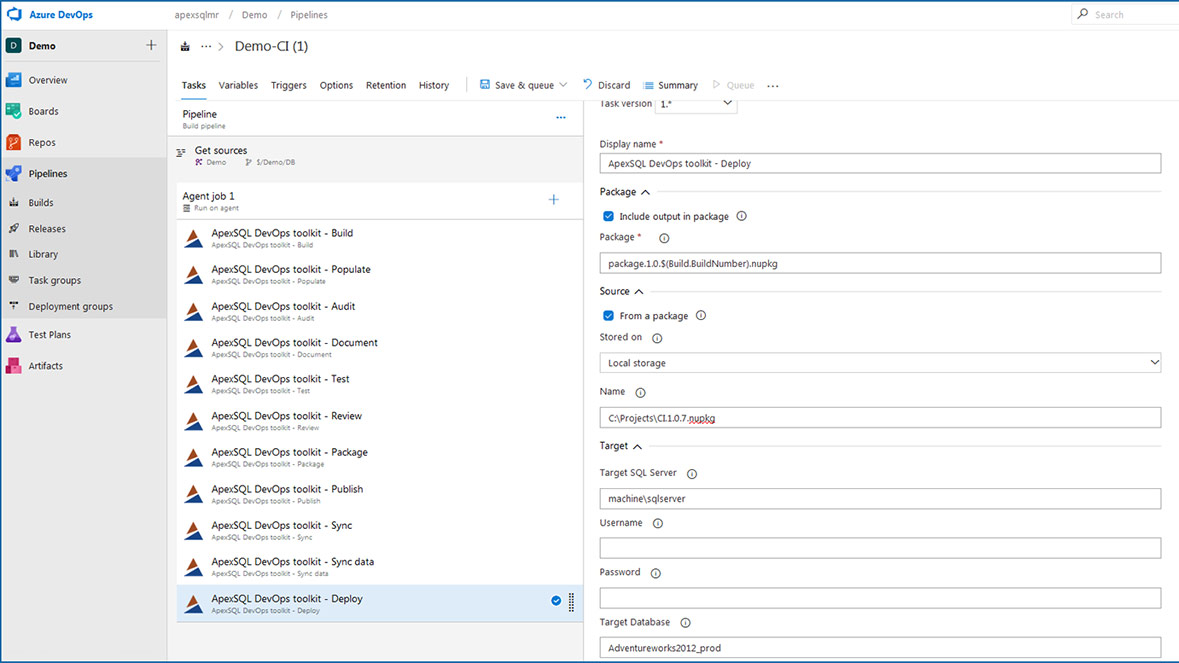Select Repos in the sidebar
This screenshot has height=663, width=1179.
[44, 142]
